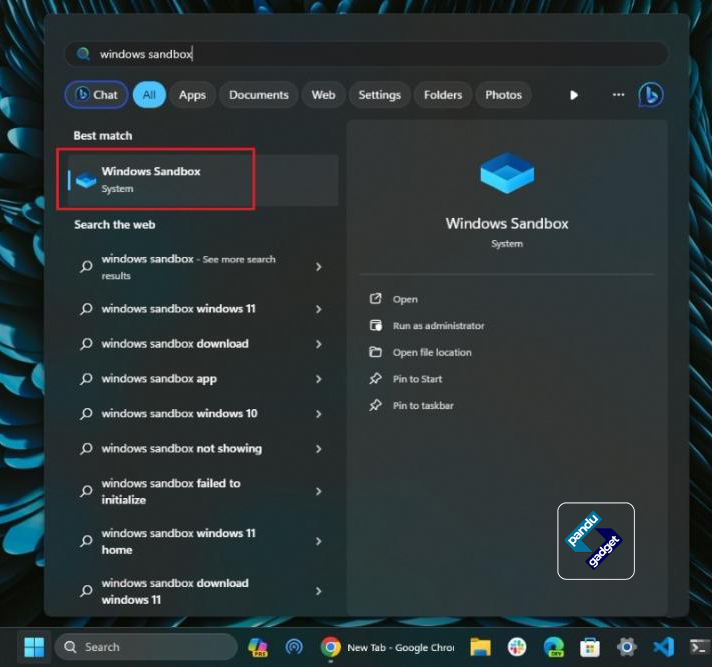Select the All filter tab
Viewport: 712px width, 667px height.
(149, 95)
